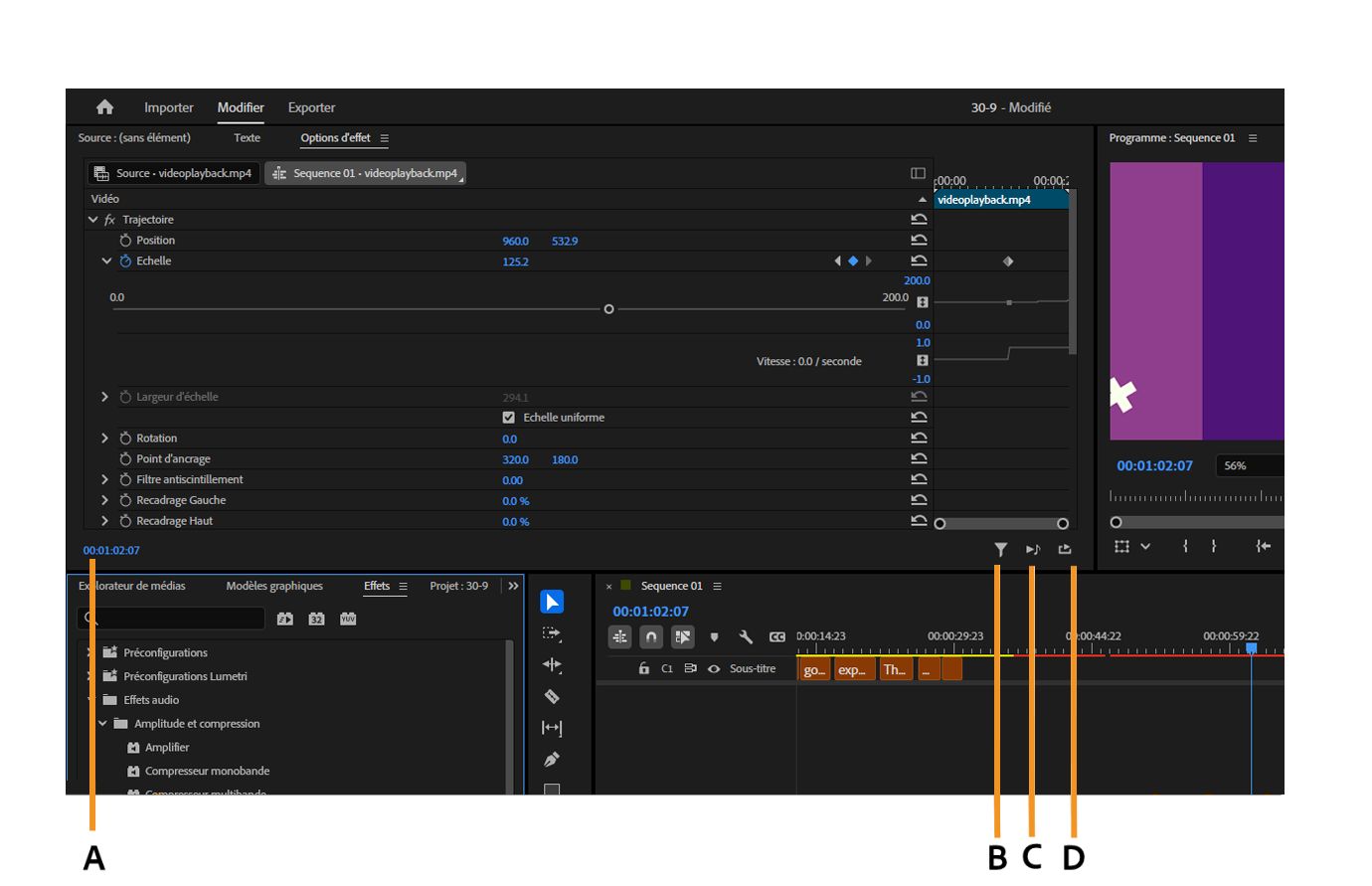1372x886 pixels.
Task: Reset the Position parameter
Action: tap(919, 241)
